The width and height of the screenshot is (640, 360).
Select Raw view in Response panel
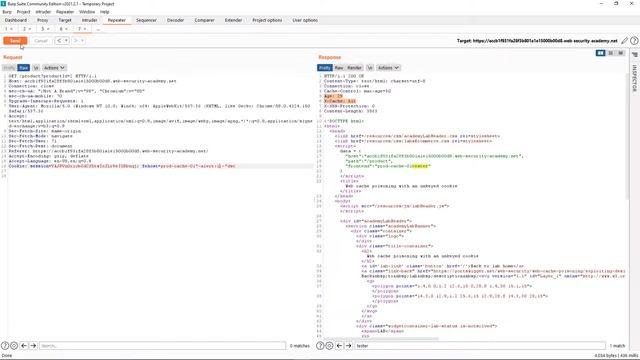339,68
